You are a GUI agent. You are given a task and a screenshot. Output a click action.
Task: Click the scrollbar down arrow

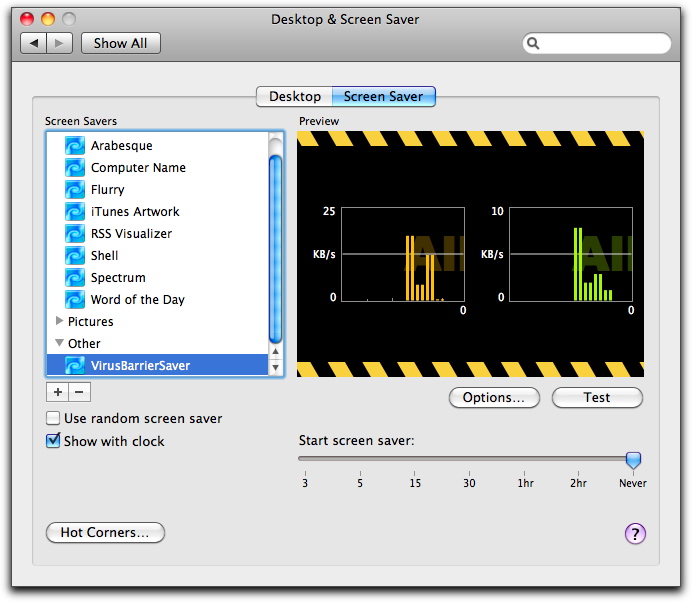275,367
